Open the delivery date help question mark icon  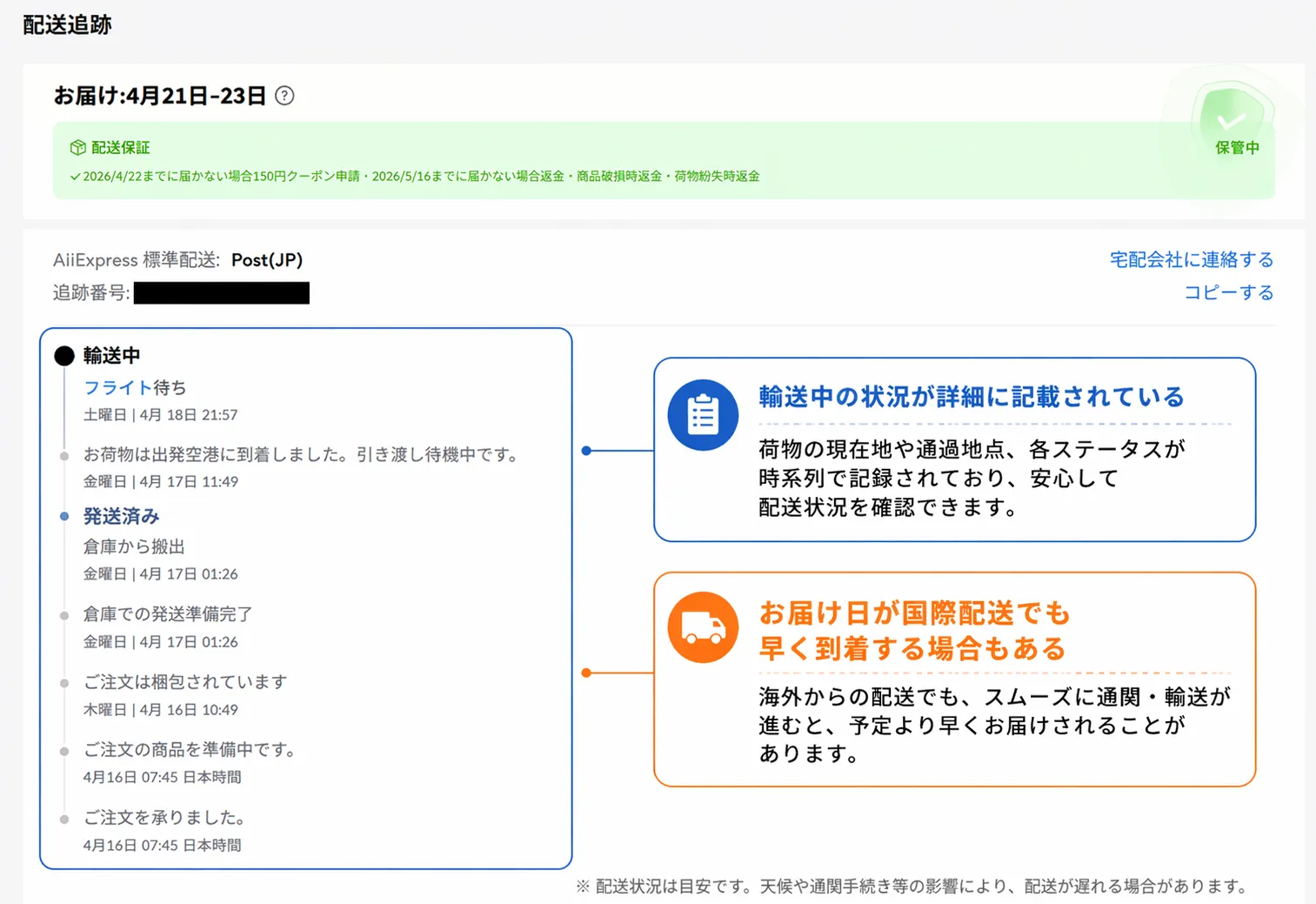[x=284, y=96]
